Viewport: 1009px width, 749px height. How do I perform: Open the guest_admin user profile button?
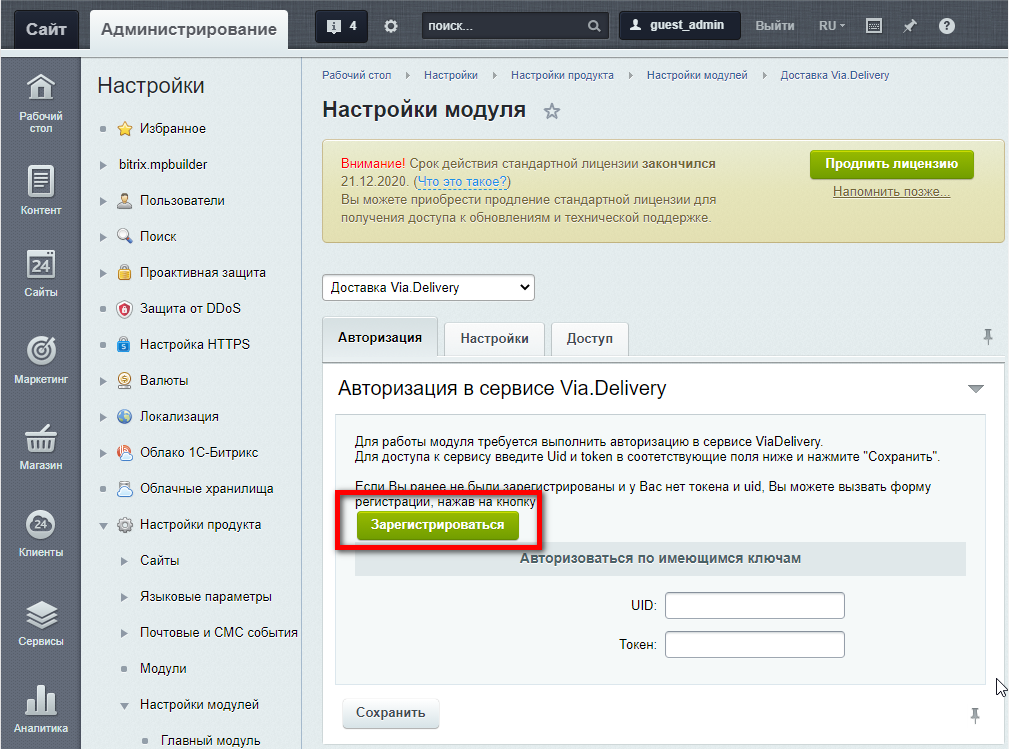679,25
